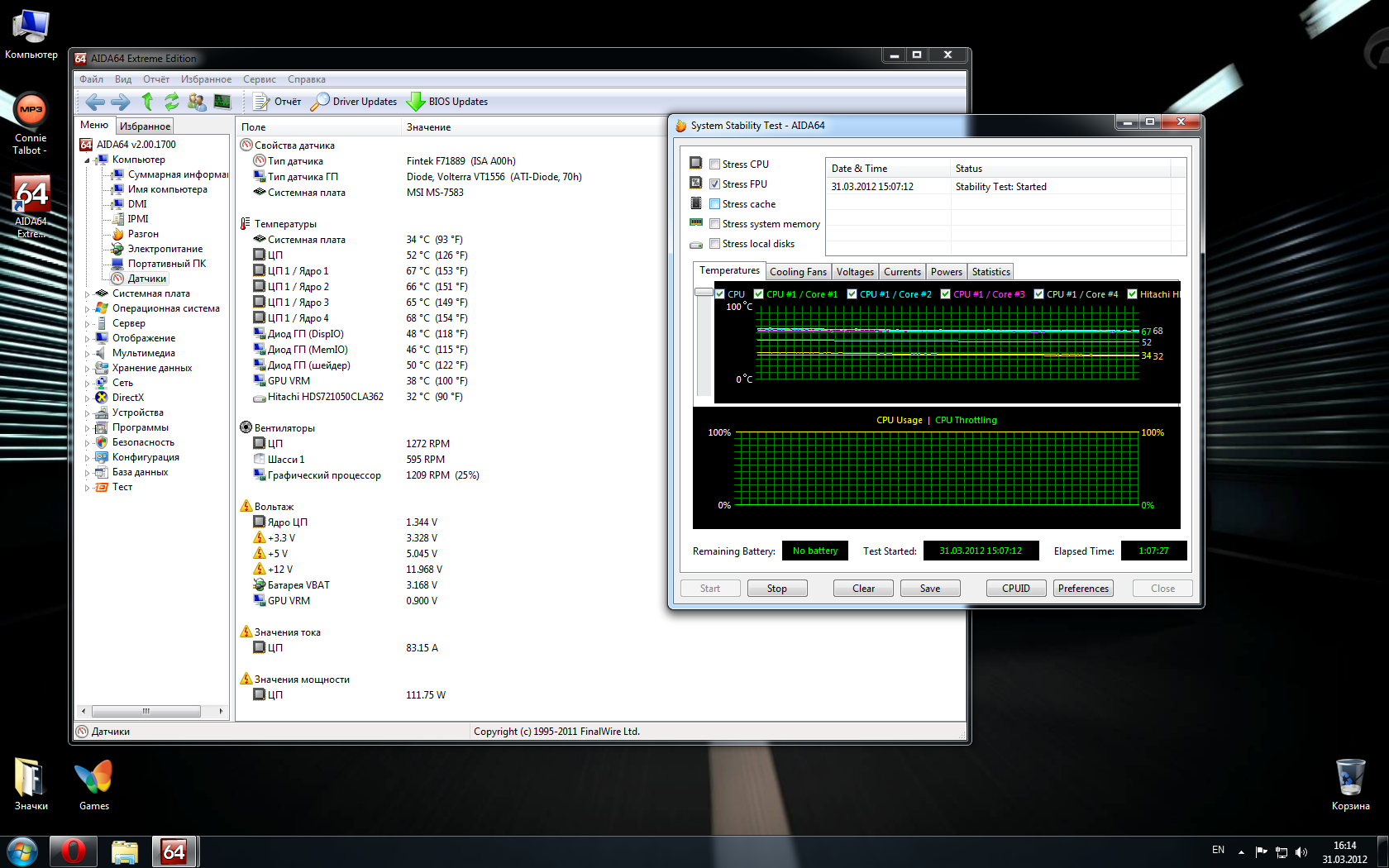This screenshot has height=868, width=1389.
Task: Open the green-graph monitor toolbar icon
Action: pos(222,102)
